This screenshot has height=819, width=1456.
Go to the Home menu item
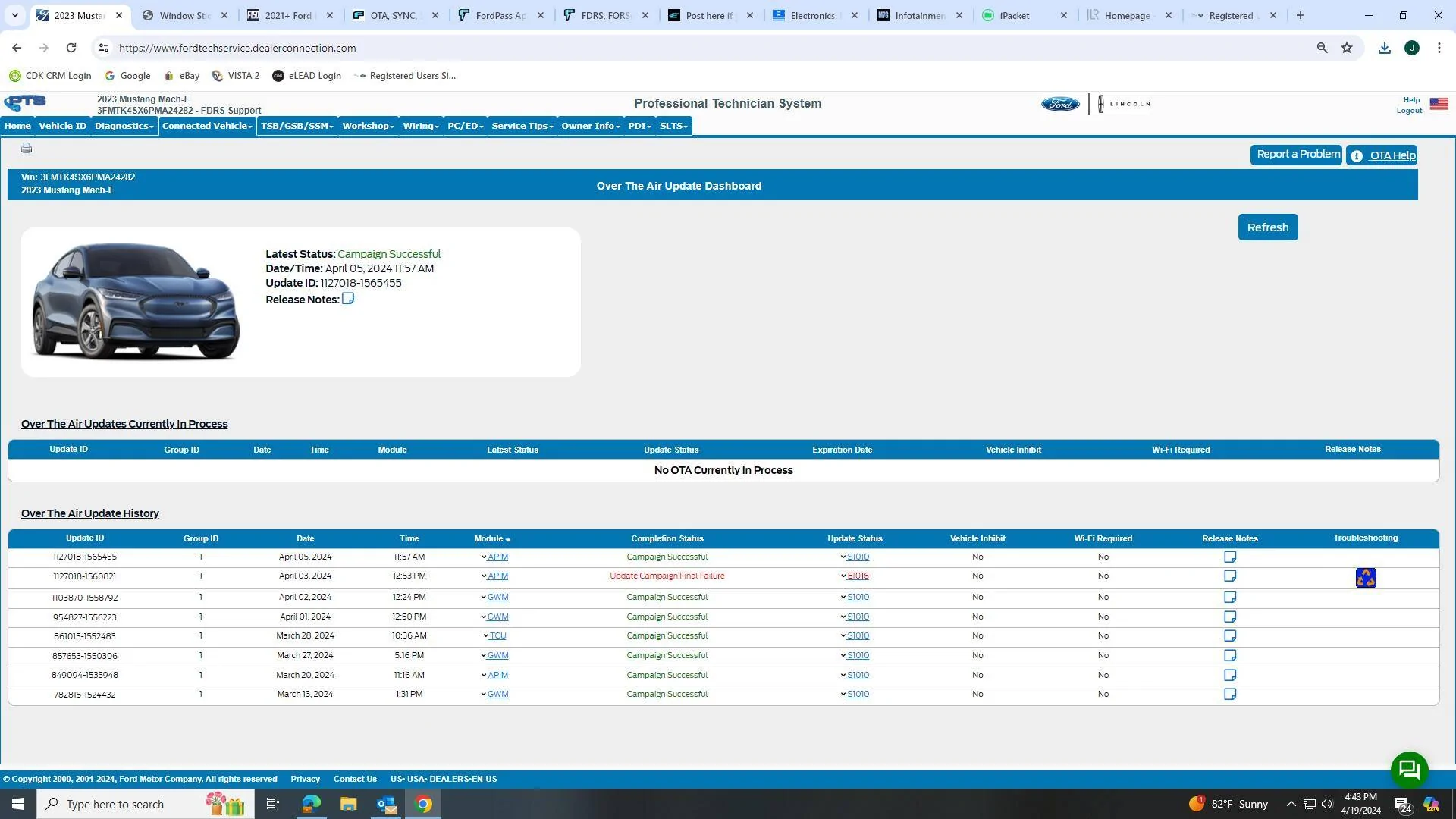17,126
